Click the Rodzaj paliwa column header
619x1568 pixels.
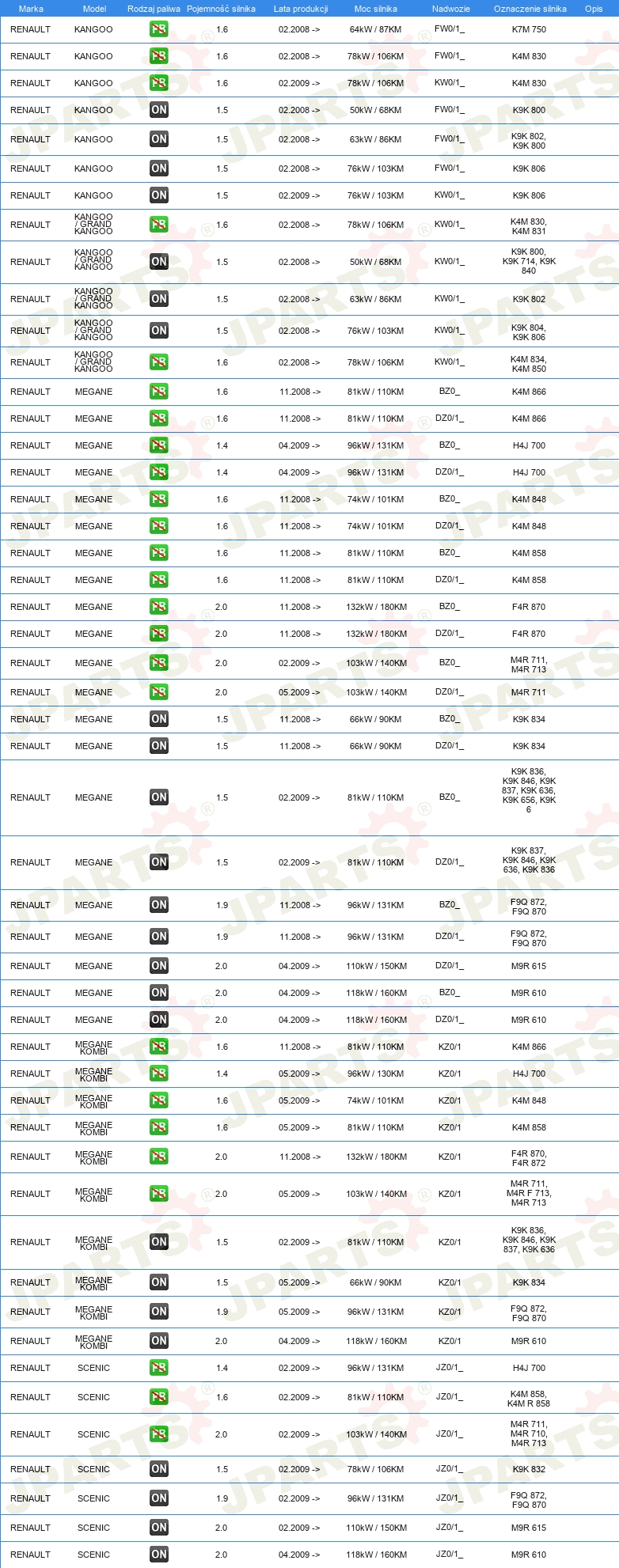point(154,9)
